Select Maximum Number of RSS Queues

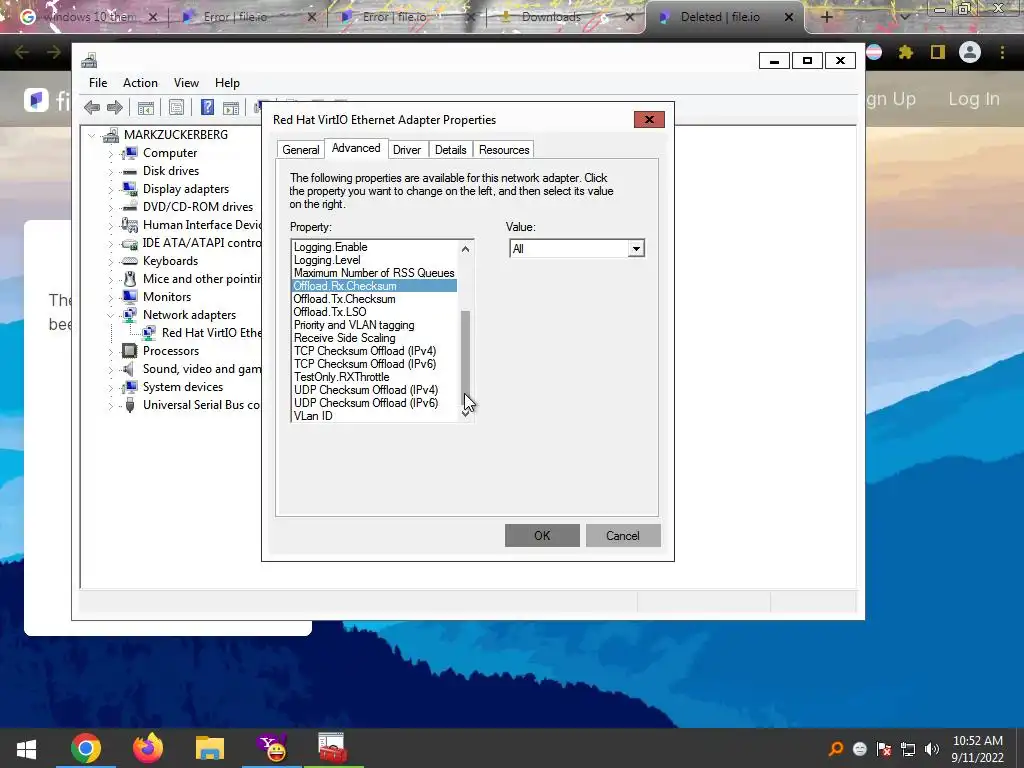pyautogui.click(x=374, y=273)
